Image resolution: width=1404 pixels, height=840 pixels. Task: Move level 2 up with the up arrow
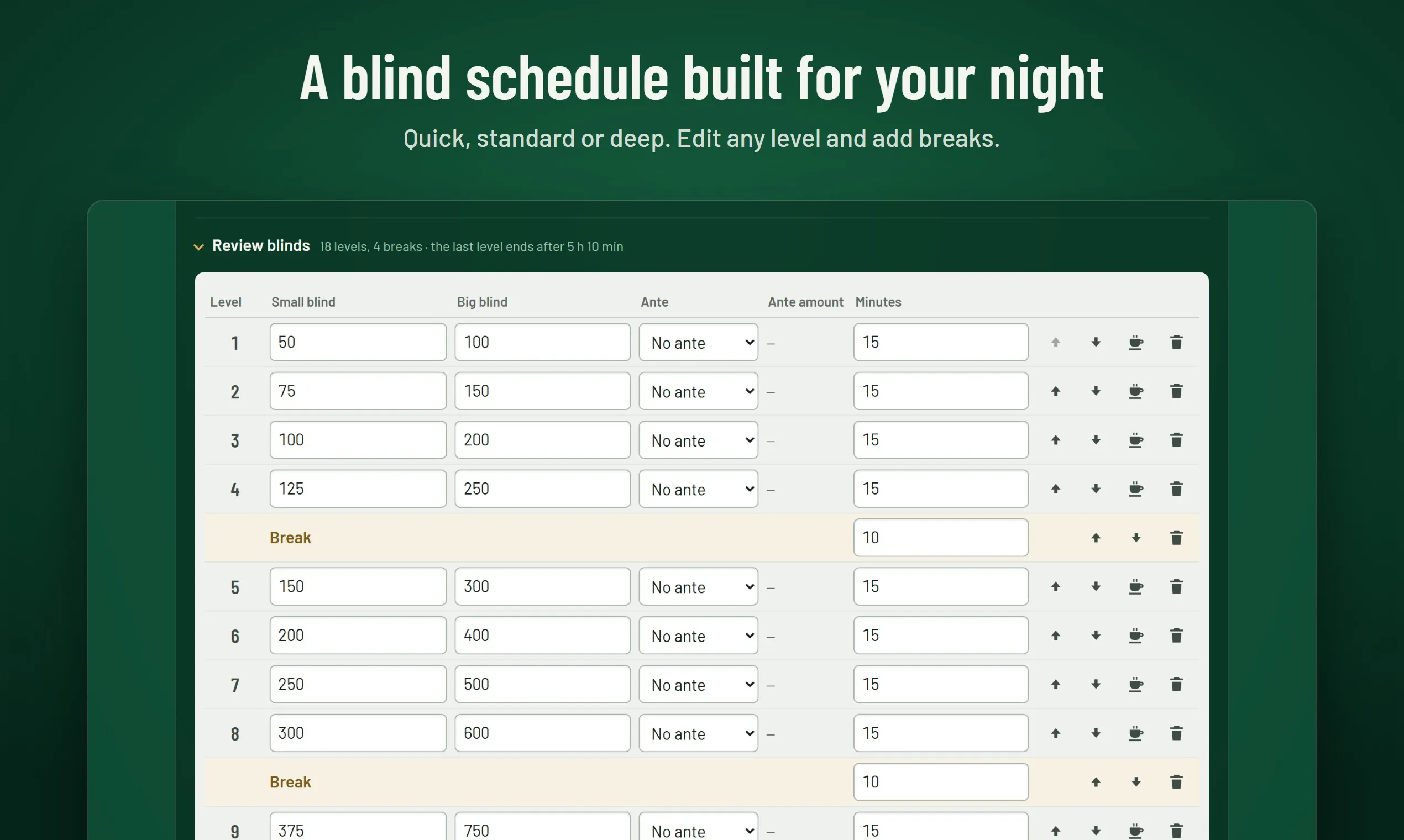1055,391
